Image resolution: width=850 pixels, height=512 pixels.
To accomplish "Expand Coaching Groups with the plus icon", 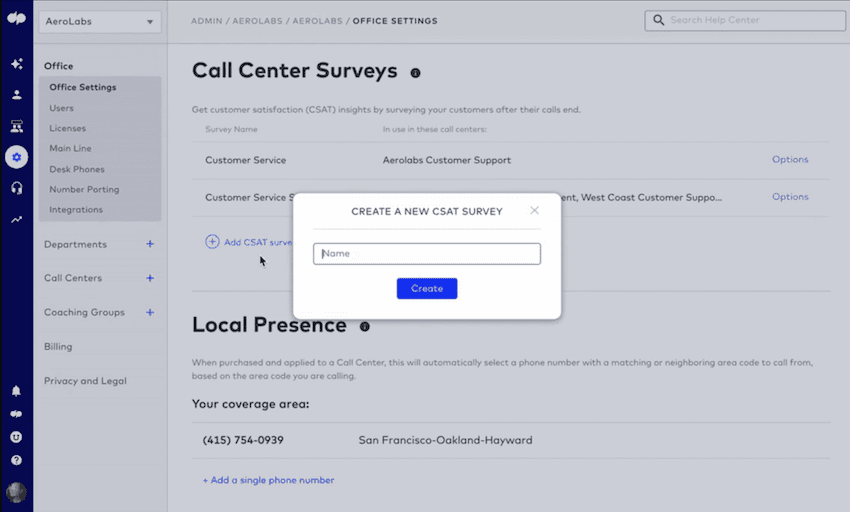I will [150, 312].
